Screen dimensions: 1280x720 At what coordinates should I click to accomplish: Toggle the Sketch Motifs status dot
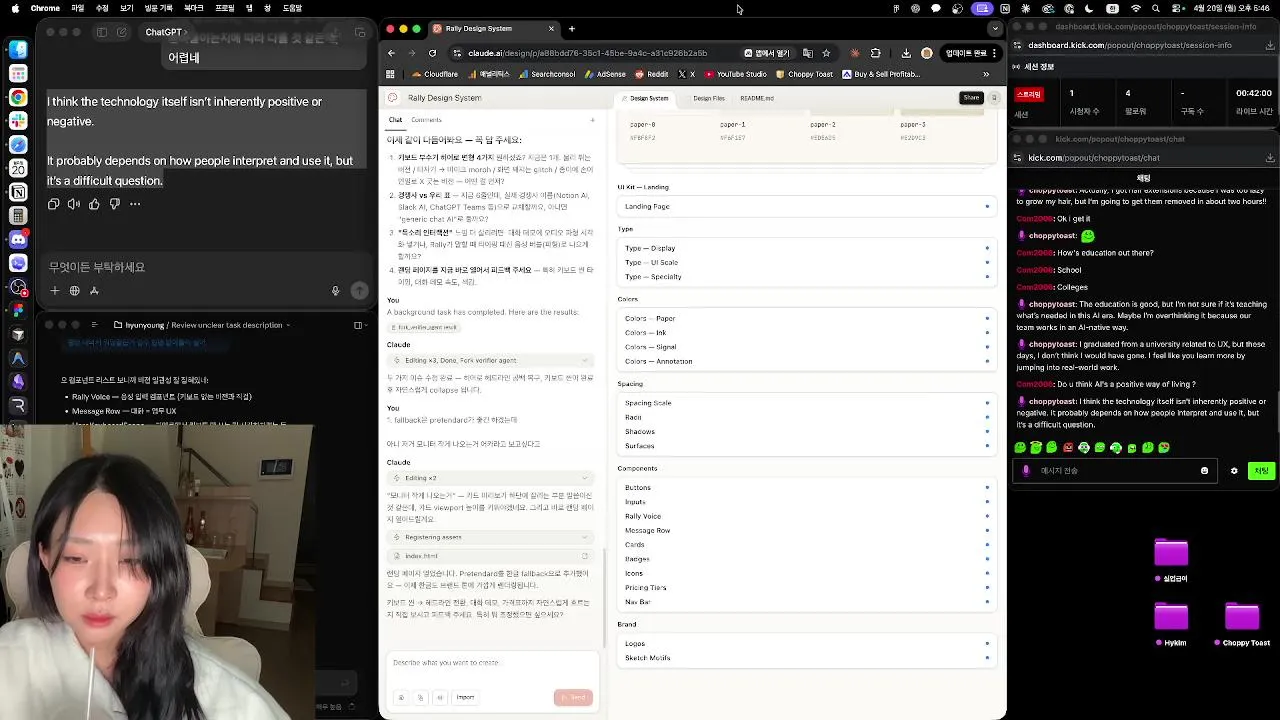coord(987,657)
